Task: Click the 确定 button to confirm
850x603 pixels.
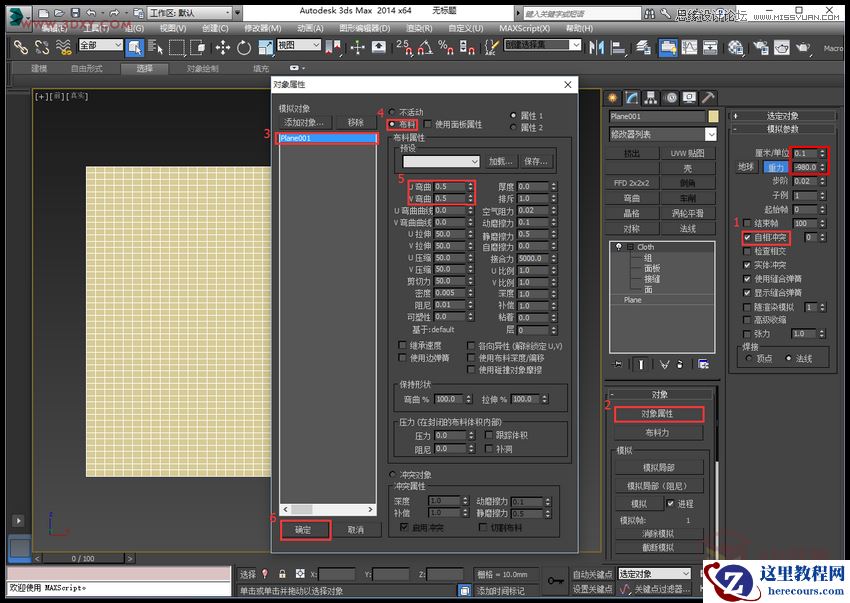Action: click(x=303, y=529)
